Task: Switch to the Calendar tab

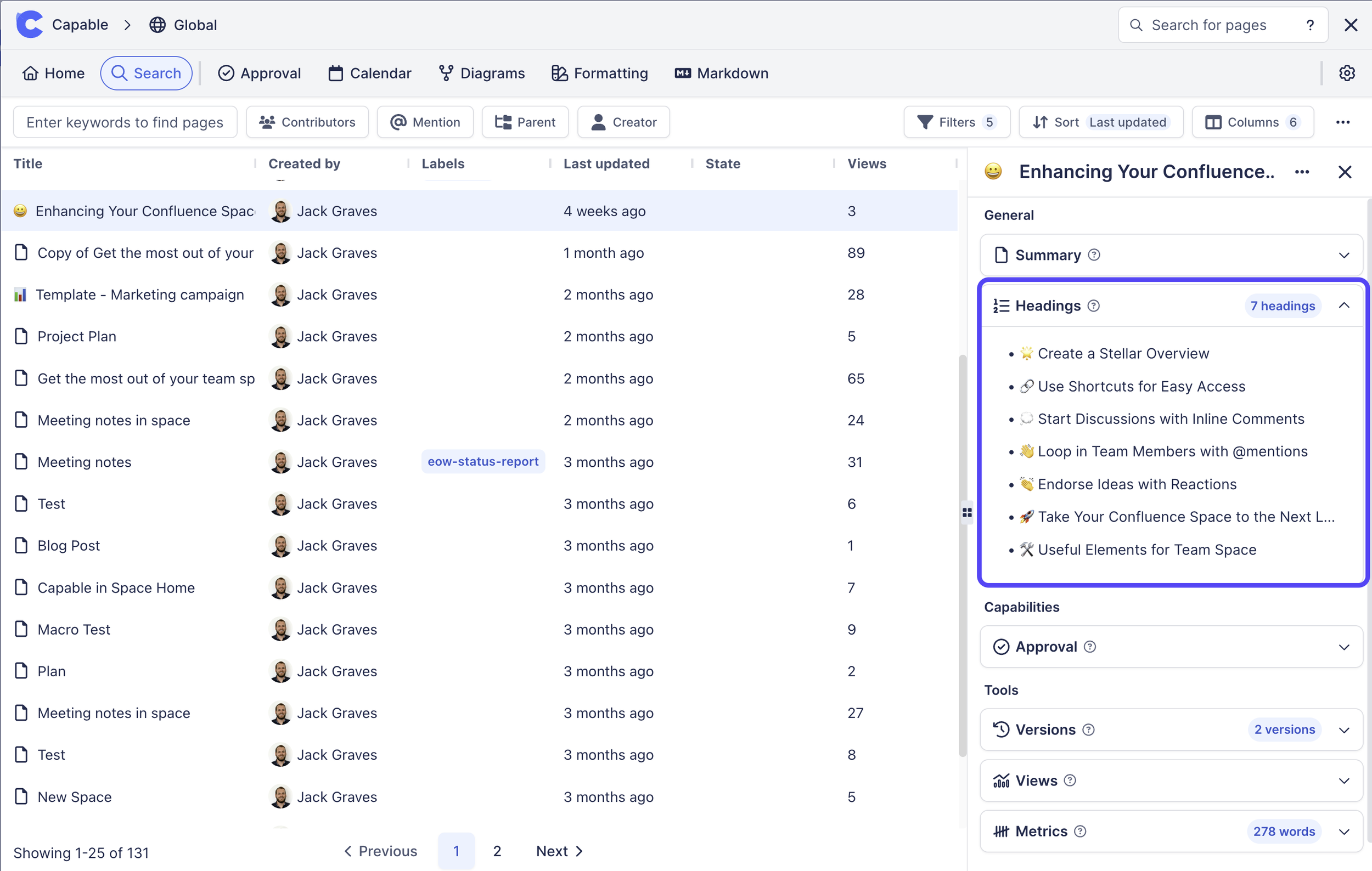Action: coord(369,73)
